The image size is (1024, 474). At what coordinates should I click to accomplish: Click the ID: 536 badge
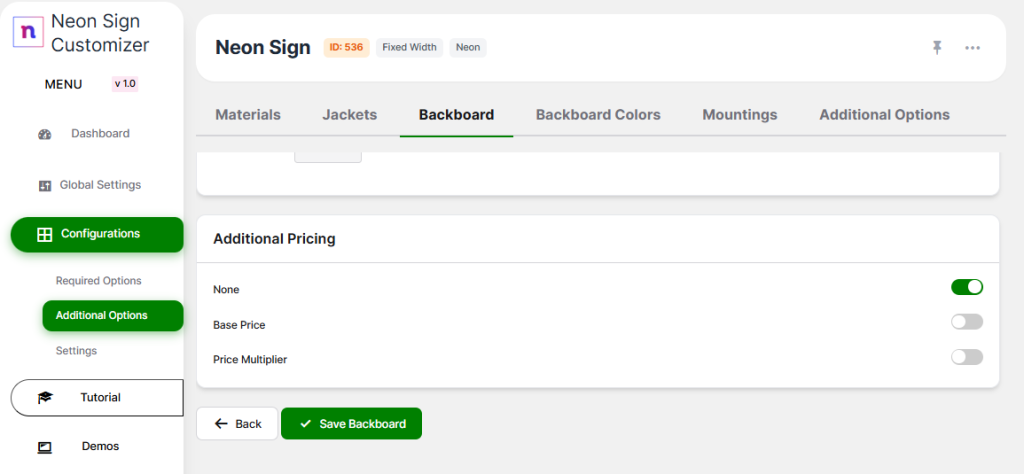(x=346, y=47)
